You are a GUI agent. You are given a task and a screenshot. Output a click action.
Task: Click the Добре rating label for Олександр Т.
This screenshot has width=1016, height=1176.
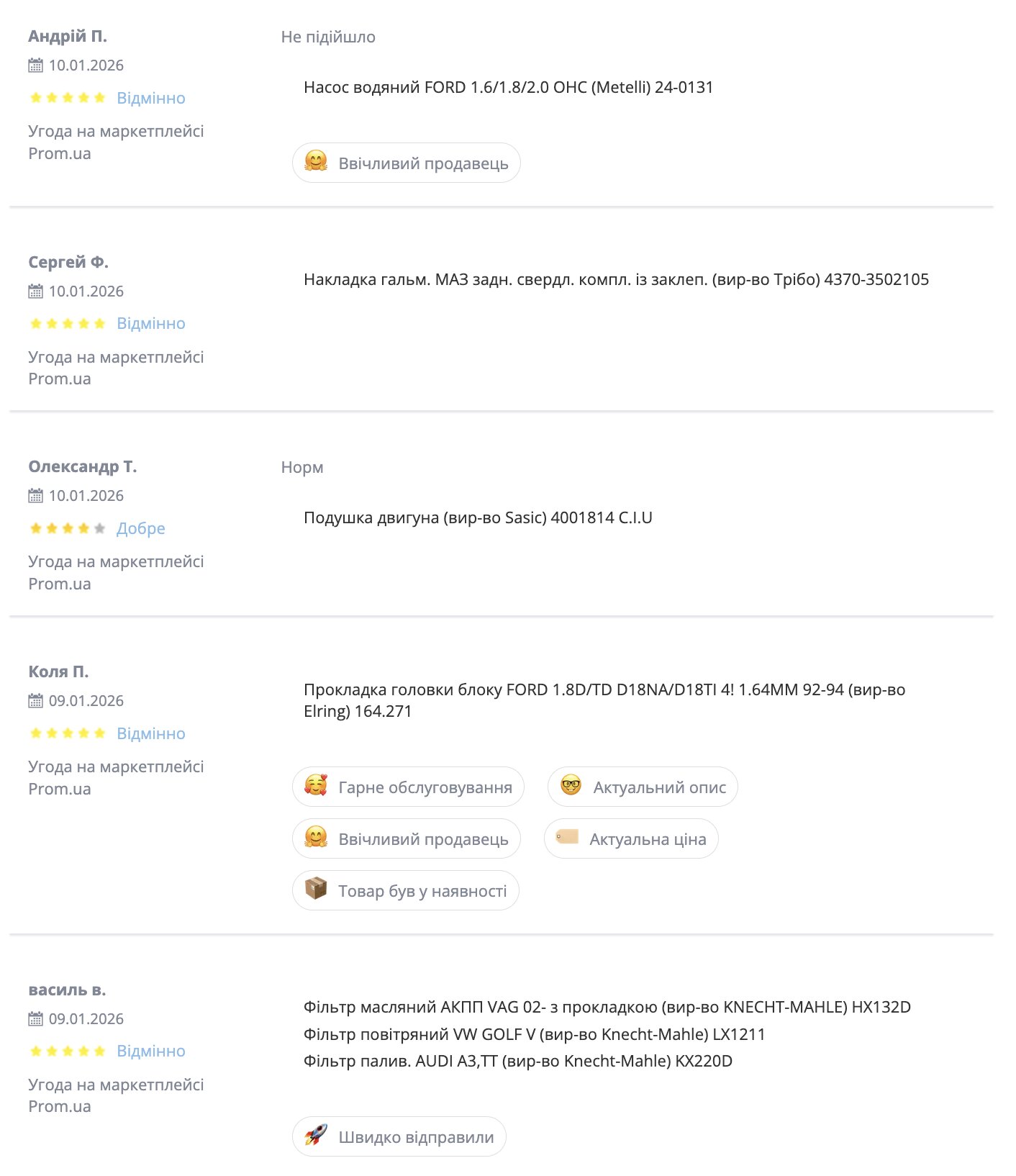(x=141, y=529)
